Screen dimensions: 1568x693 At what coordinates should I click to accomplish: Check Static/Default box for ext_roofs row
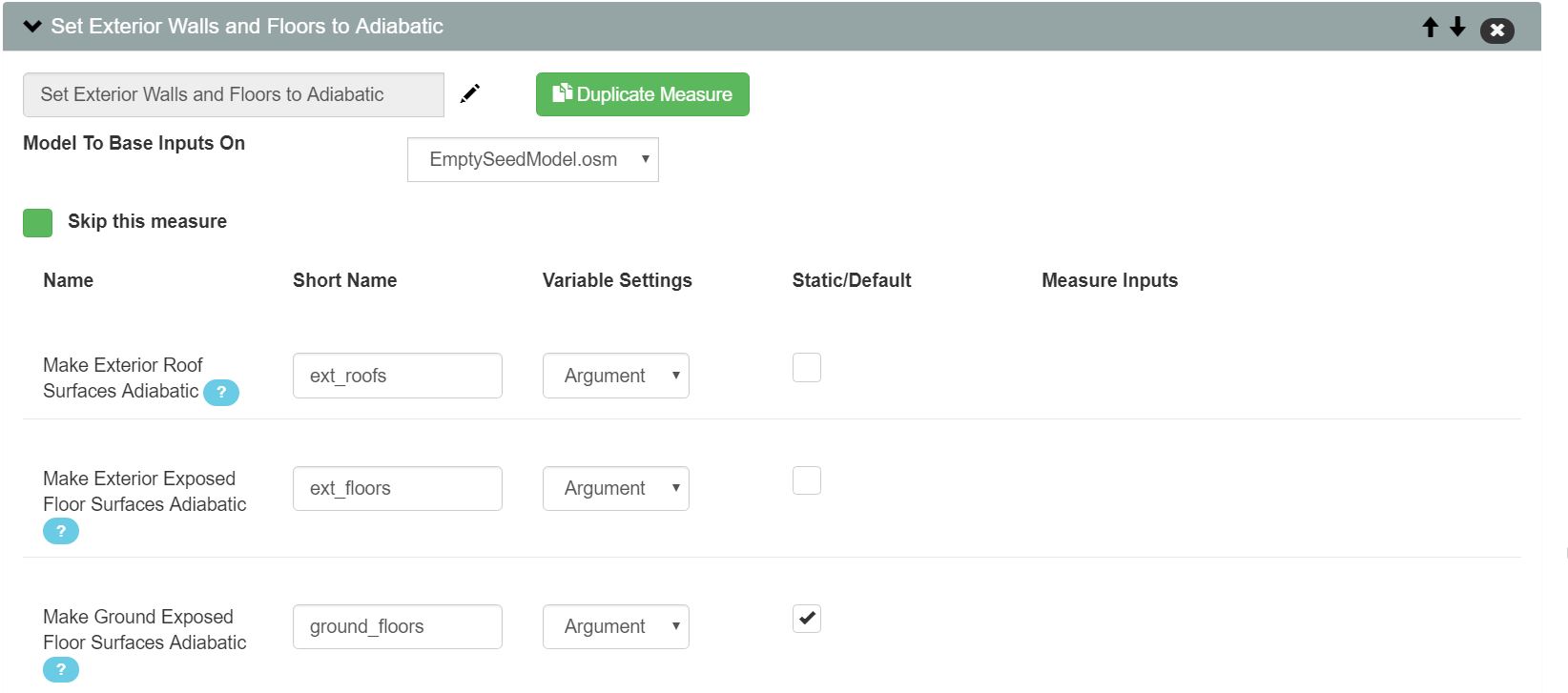pyautogui.click(x=807, y=367)
